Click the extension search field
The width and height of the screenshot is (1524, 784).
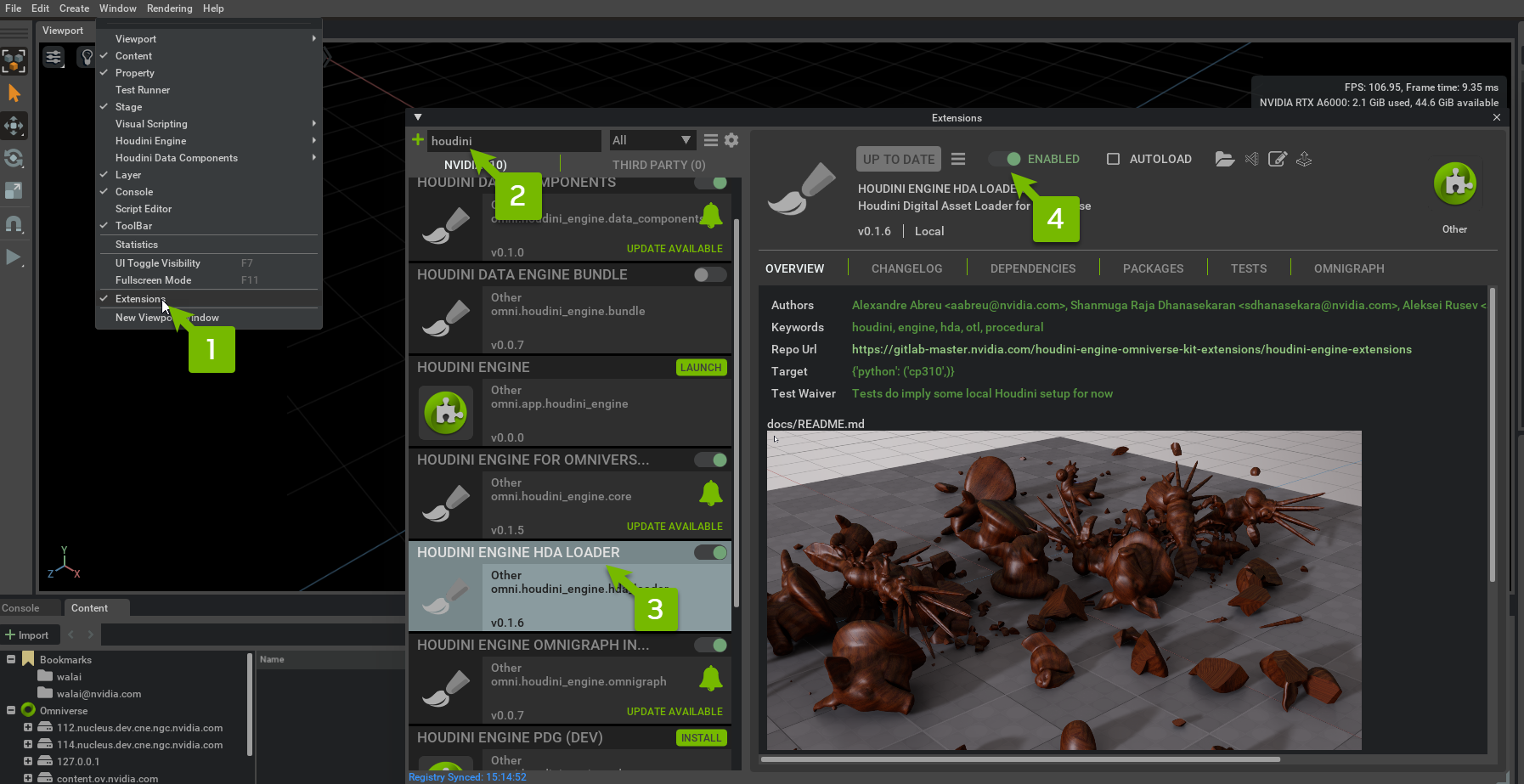pos(514,140)
